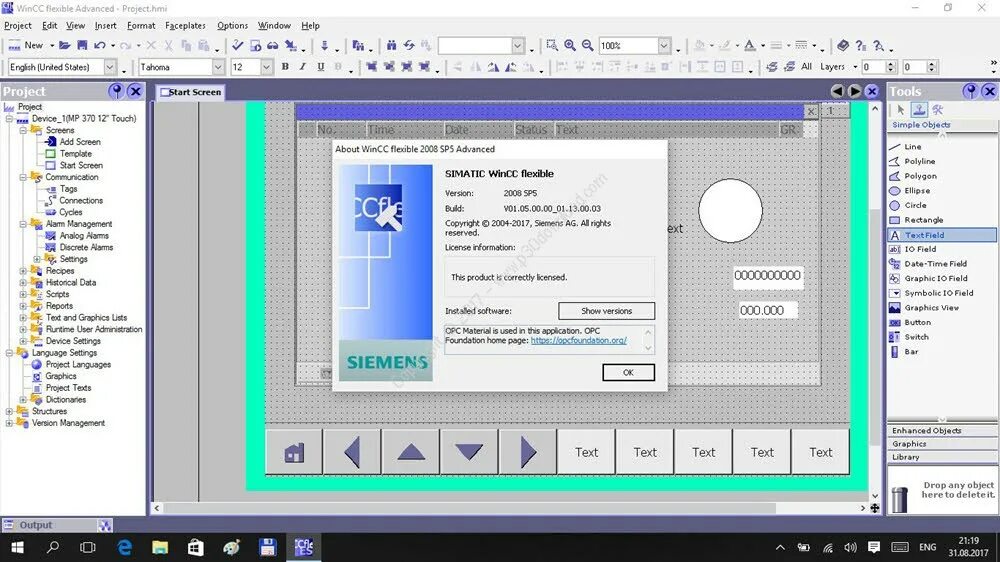1000x562 pixels.
Task: Open File Explorer from the taskbar
Action: tap(160, 547)
